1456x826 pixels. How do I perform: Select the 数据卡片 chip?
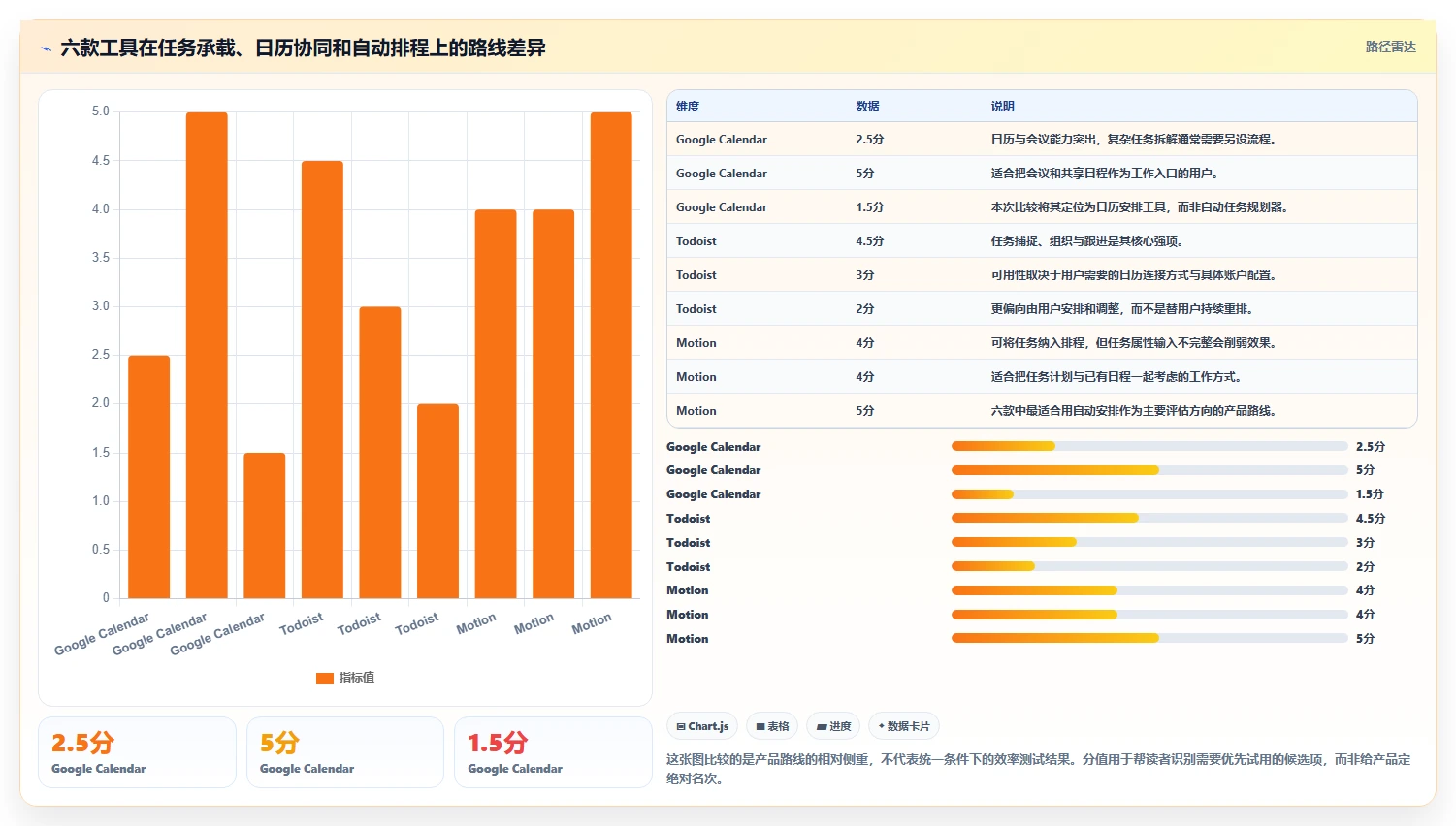(x=904, y=726)
